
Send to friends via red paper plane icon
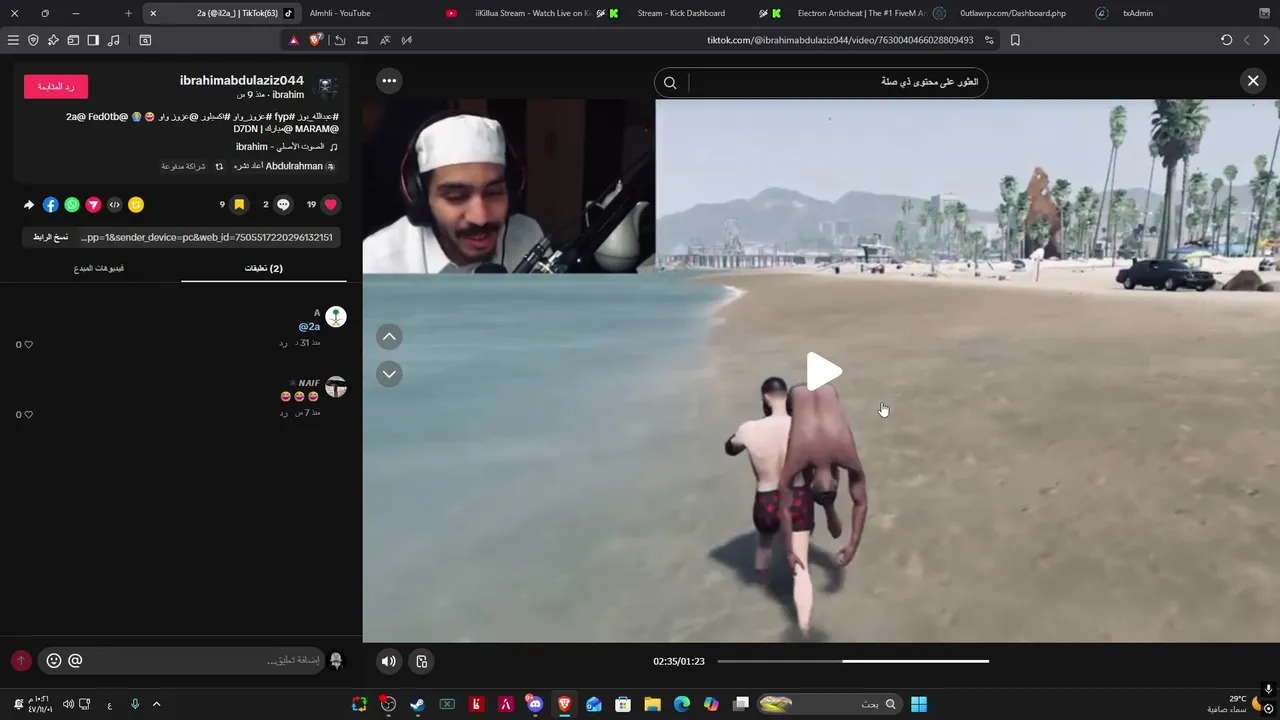93,204
